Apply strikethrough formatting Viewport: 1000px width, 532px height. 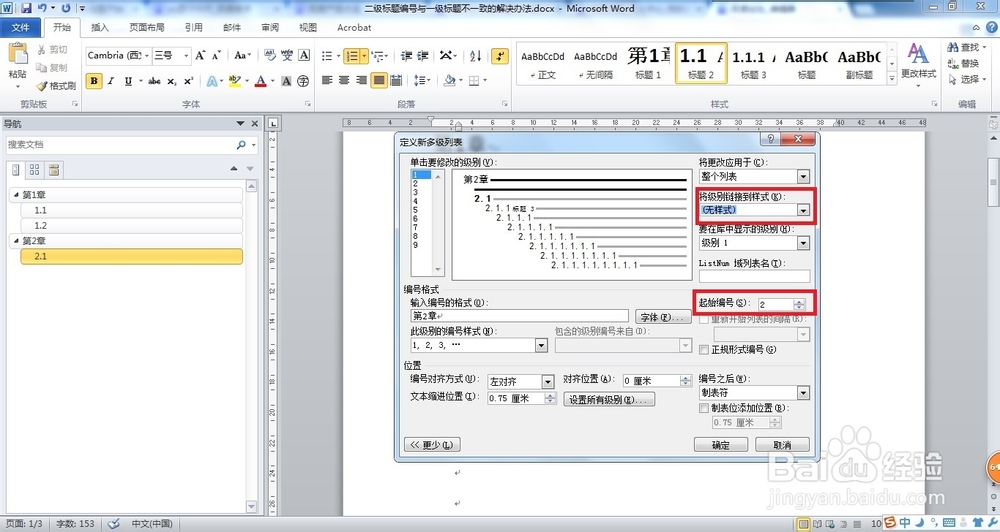click(x=154, y=81)
